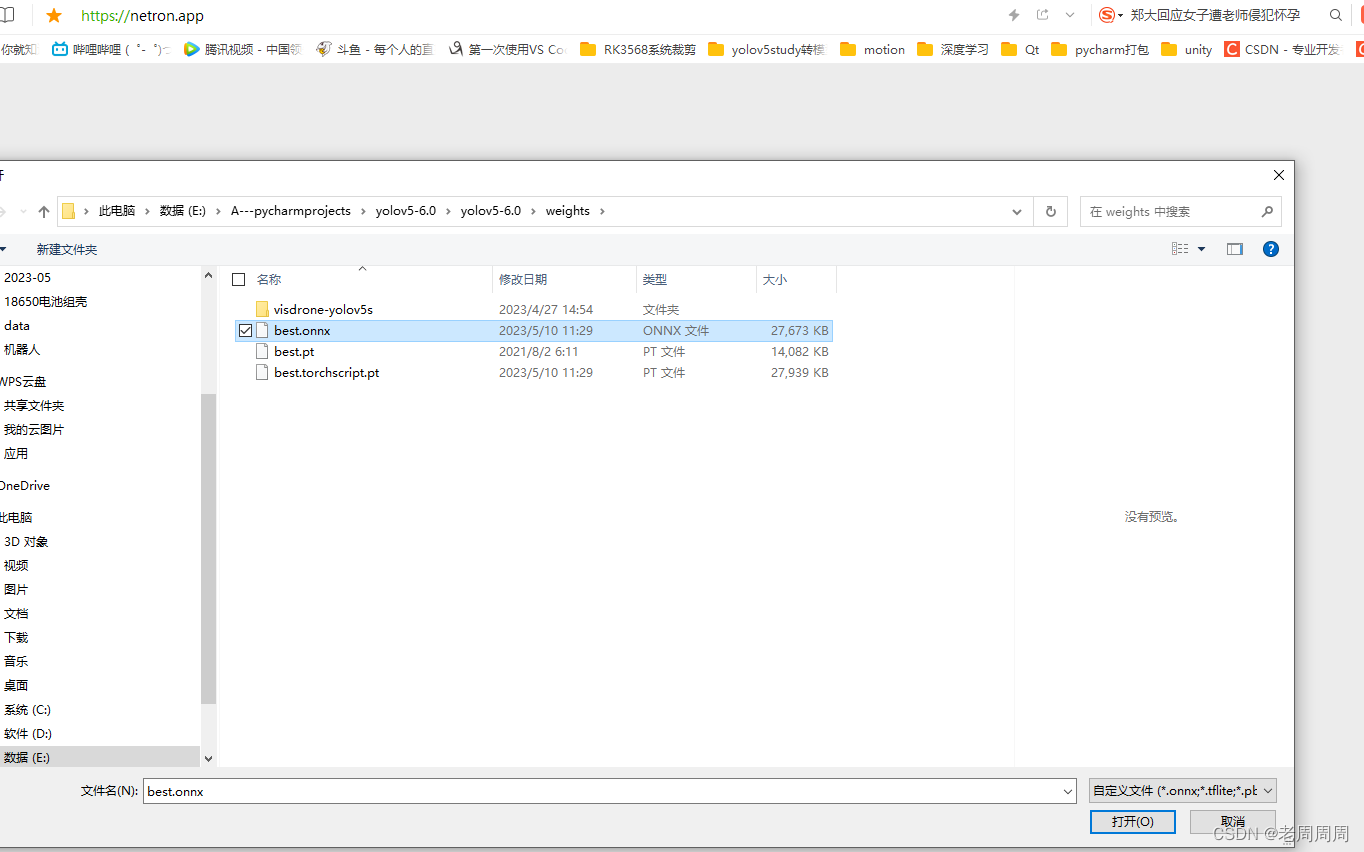Screen dimensions: 1364x852
Task: Click the bookmark star icon
Action: pos(54,15)
